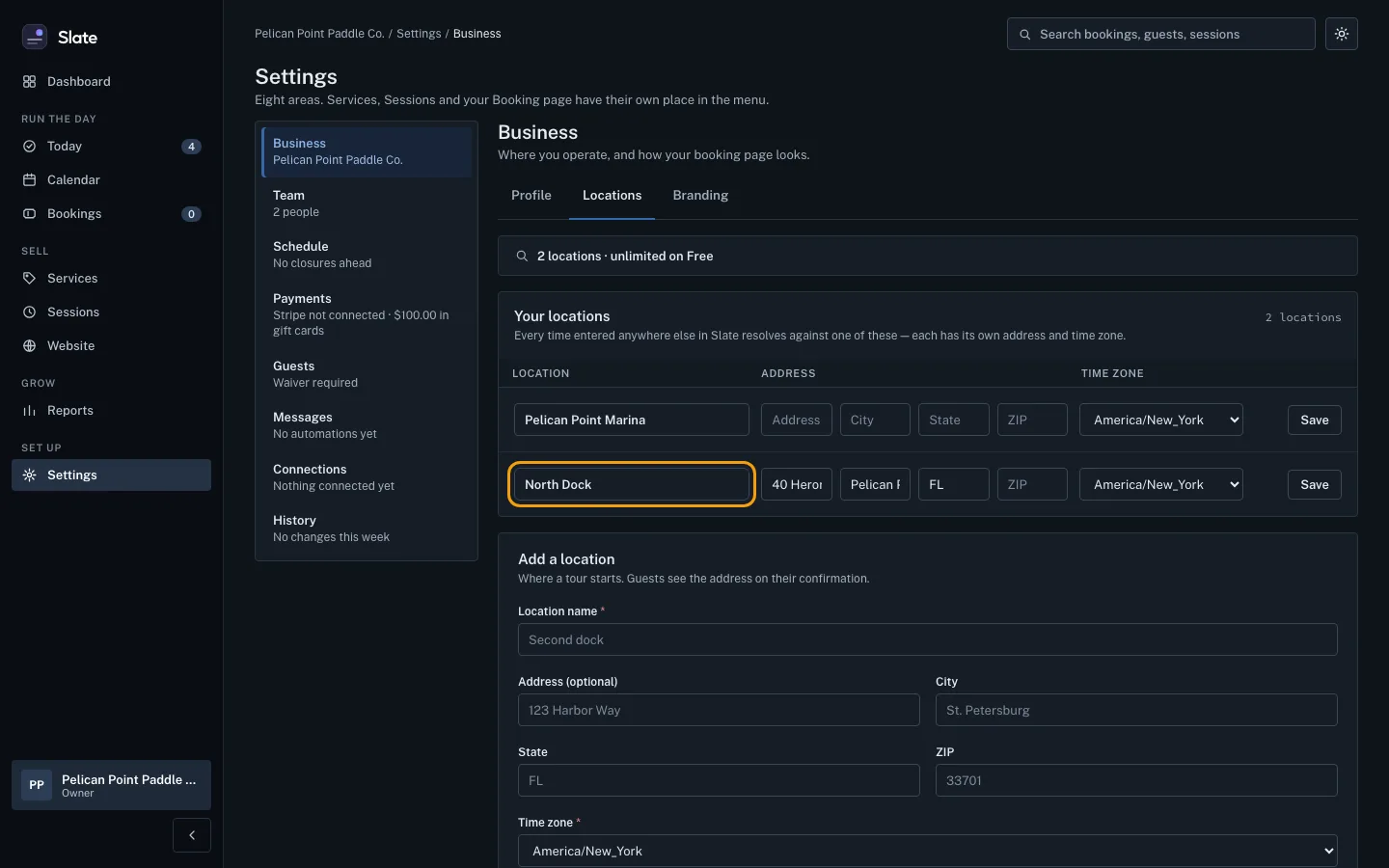Select the Locations tab
Screen dimensions: 1389x868
[x=612, y=196]
